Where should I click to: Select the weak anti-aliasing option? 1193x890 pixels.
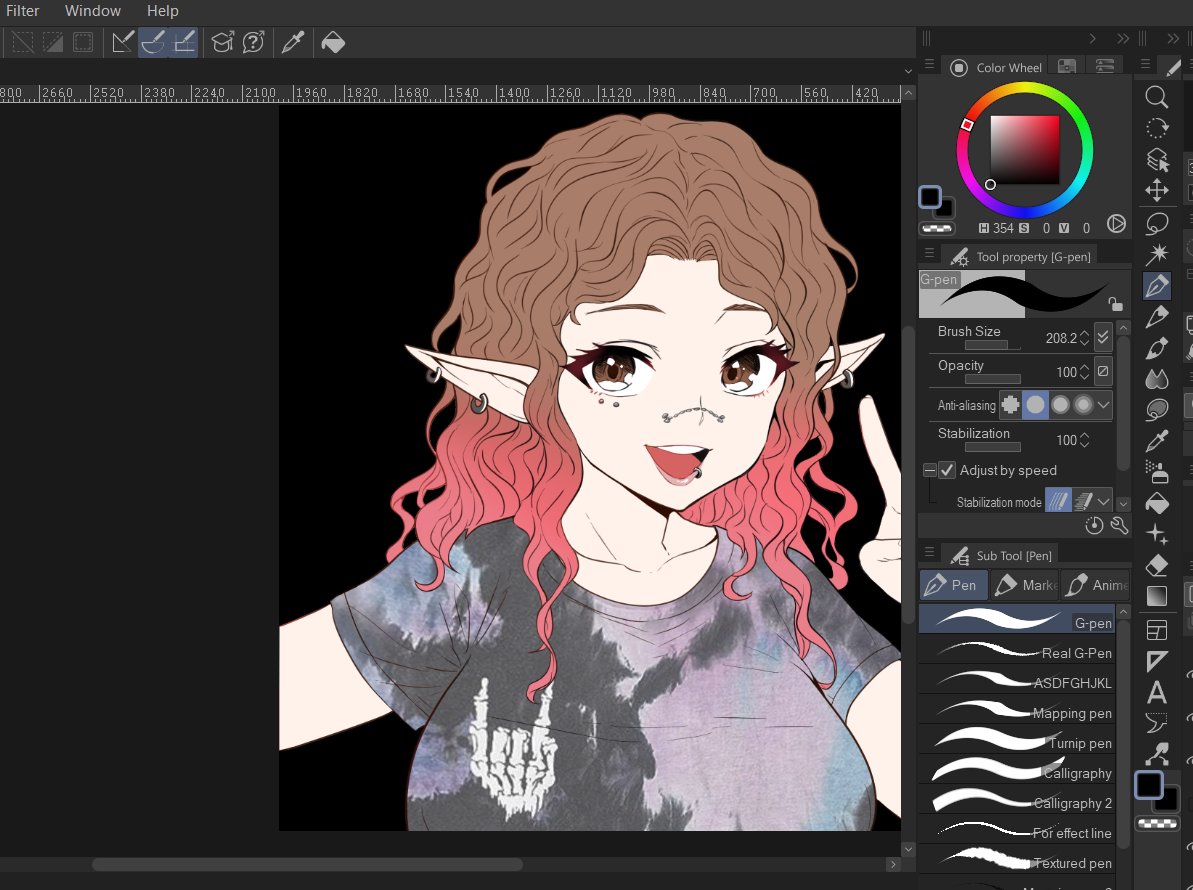[x=1036, y=405]
